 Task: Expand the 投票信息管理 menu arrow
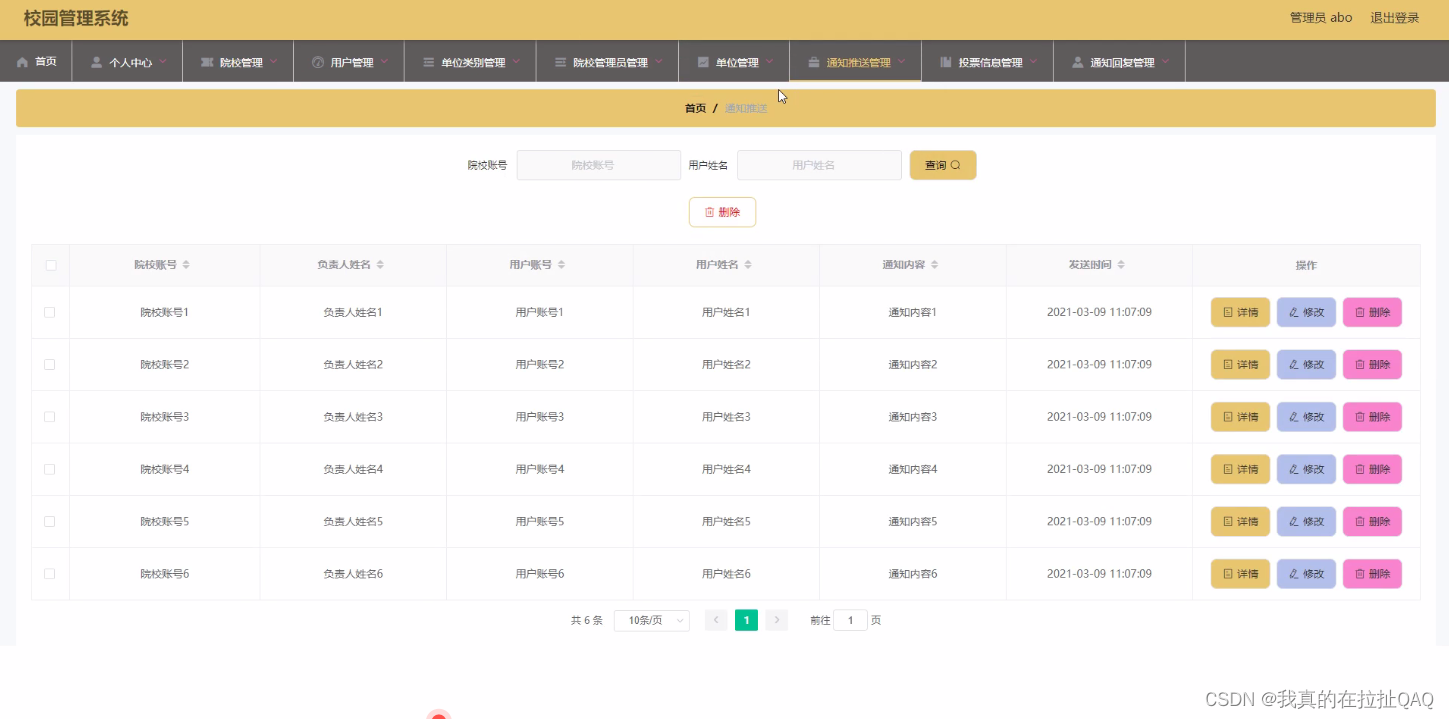1034,61
